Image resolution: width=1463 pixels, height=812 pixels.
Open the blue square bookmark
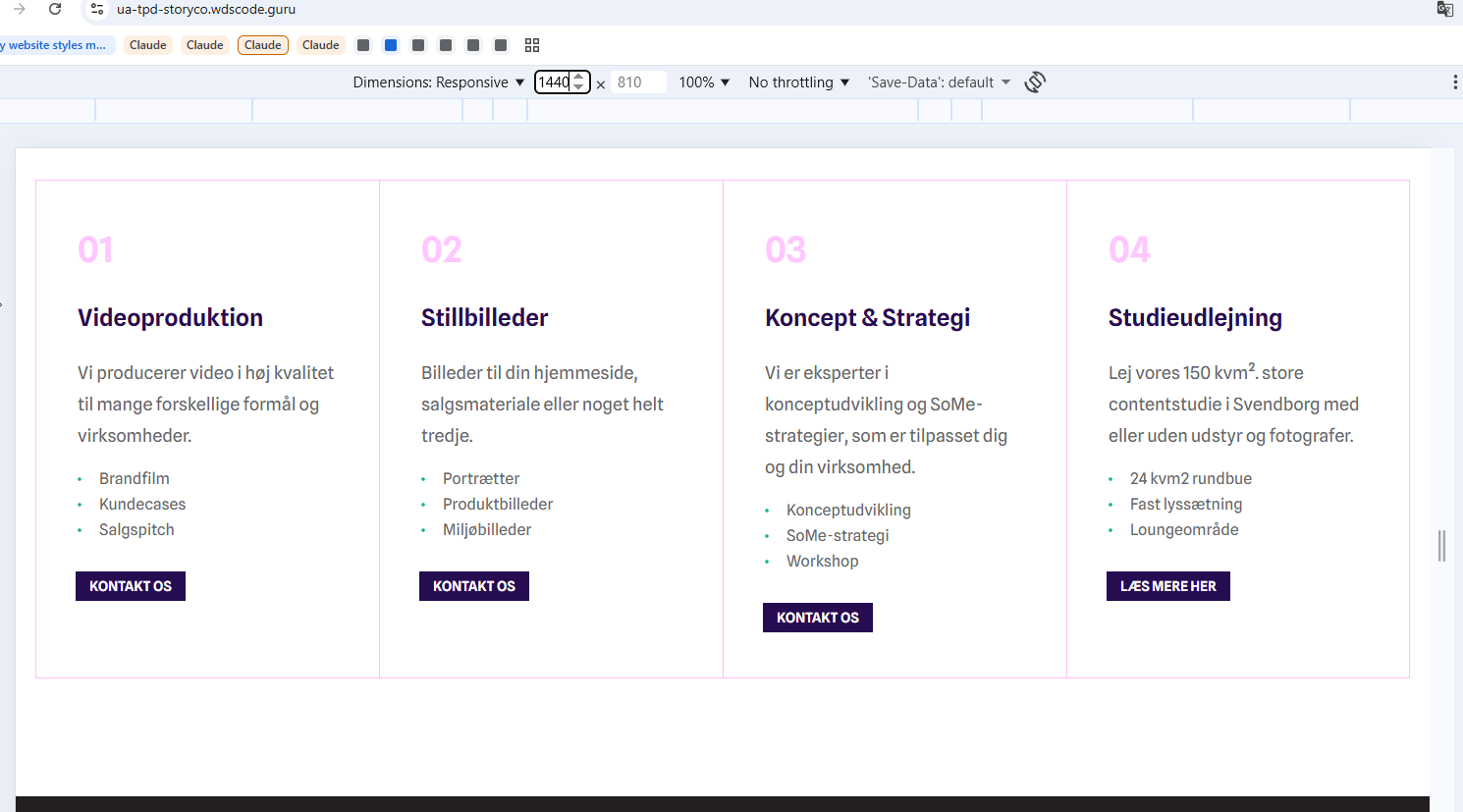(x=391, y=45)
